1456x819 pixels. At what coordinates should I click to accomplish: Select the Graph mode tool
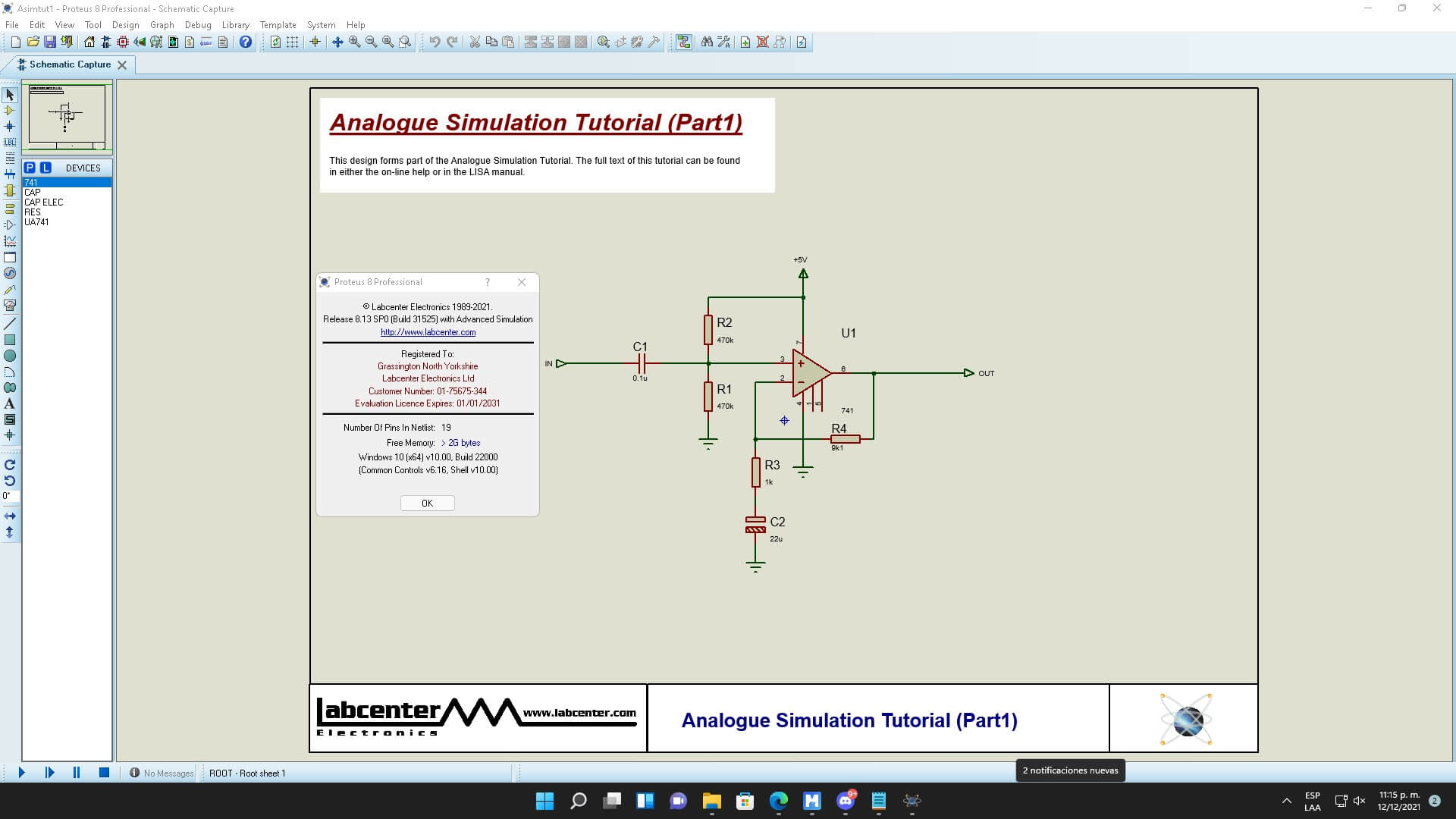(10, 241)
